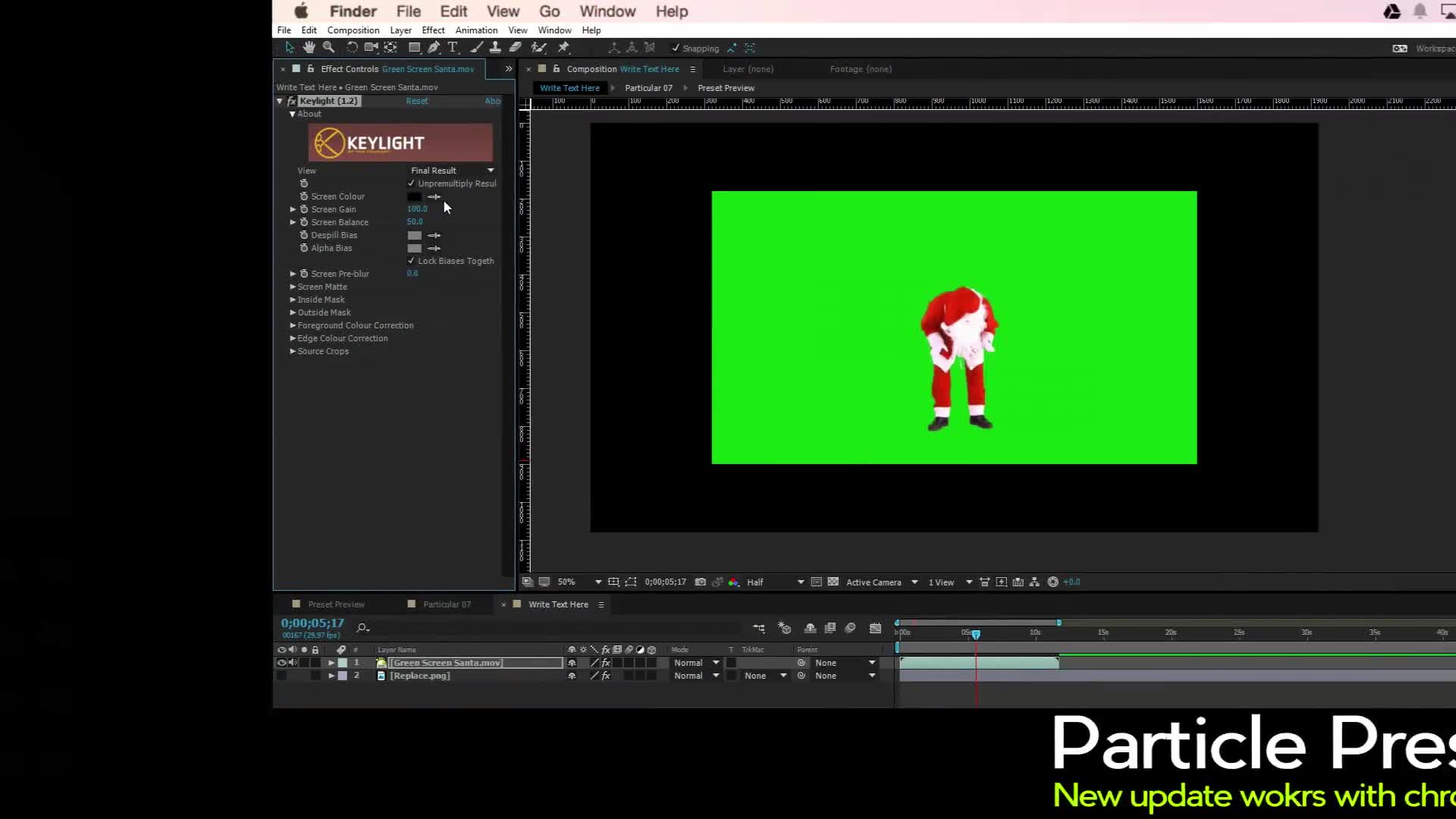
Task: Toggle the Keylight fx effect switch
Action: click(x=291, y=101)
